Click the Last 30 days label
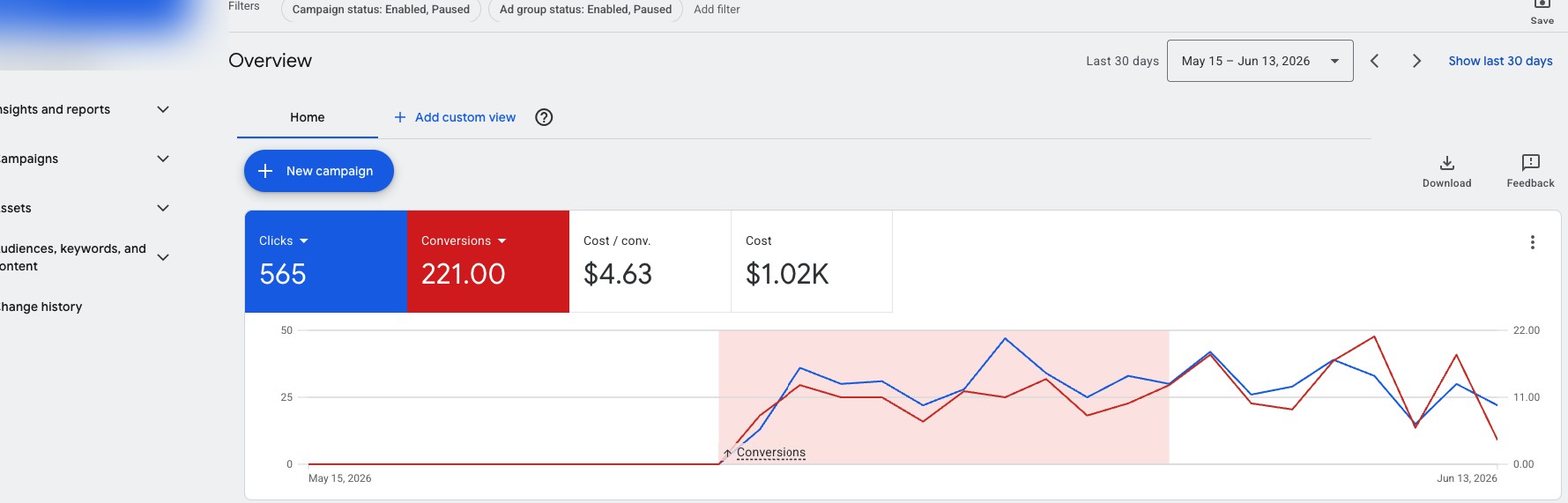The height and width of the screenshot is (503, 1568). pos(1122,61)
